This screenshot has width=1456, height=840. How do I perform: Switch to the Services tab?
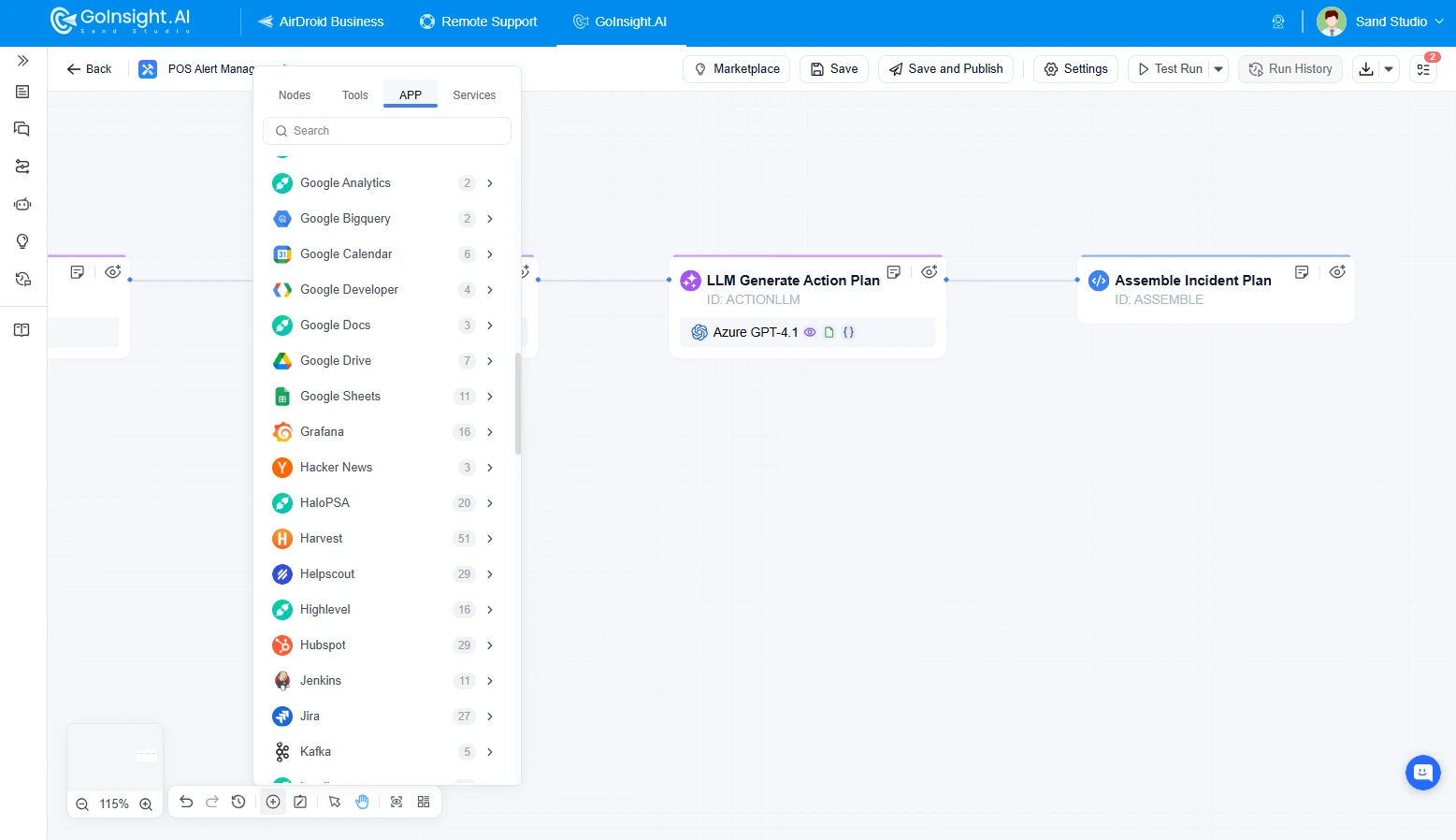pyautogui.click(x=474, y=95)
